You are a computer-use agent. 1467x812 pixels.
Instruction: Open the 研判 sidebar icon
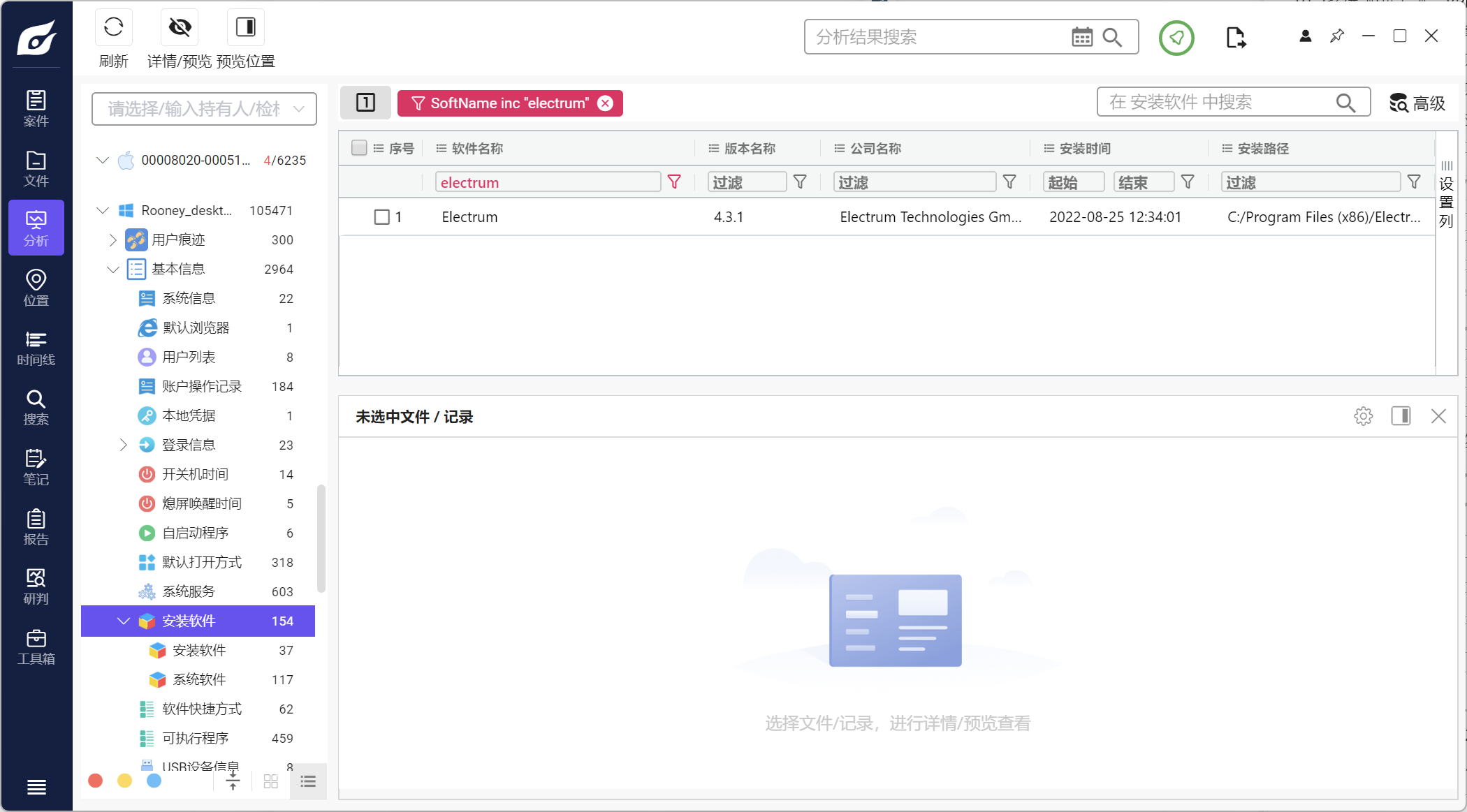[36, 586]
